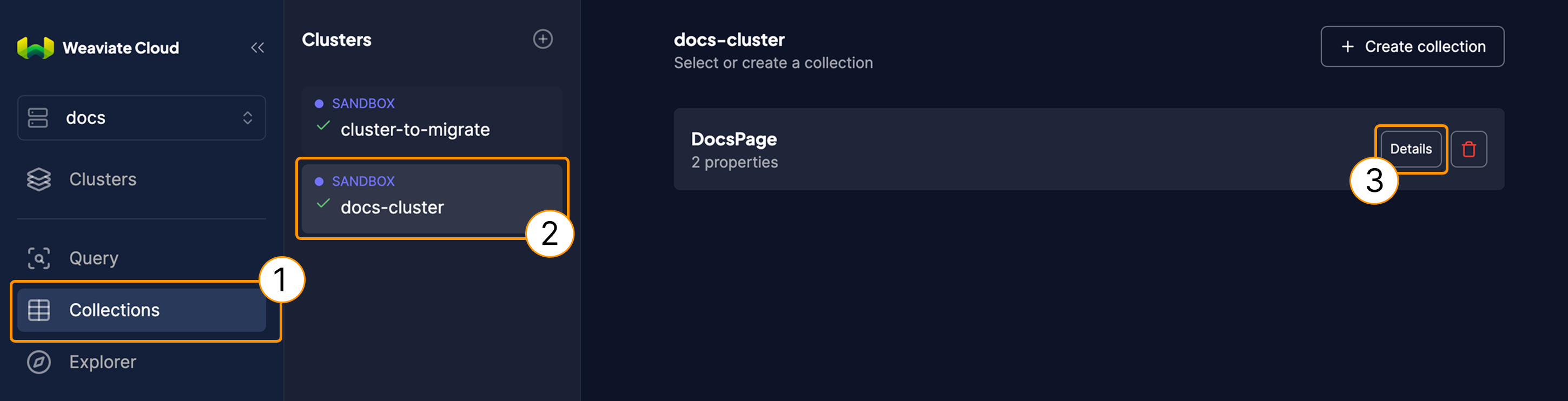Click the plus icon in Create collection
Viewport: 1568px width, 401px height.
pyautogui.click(x=1348, y=46)
